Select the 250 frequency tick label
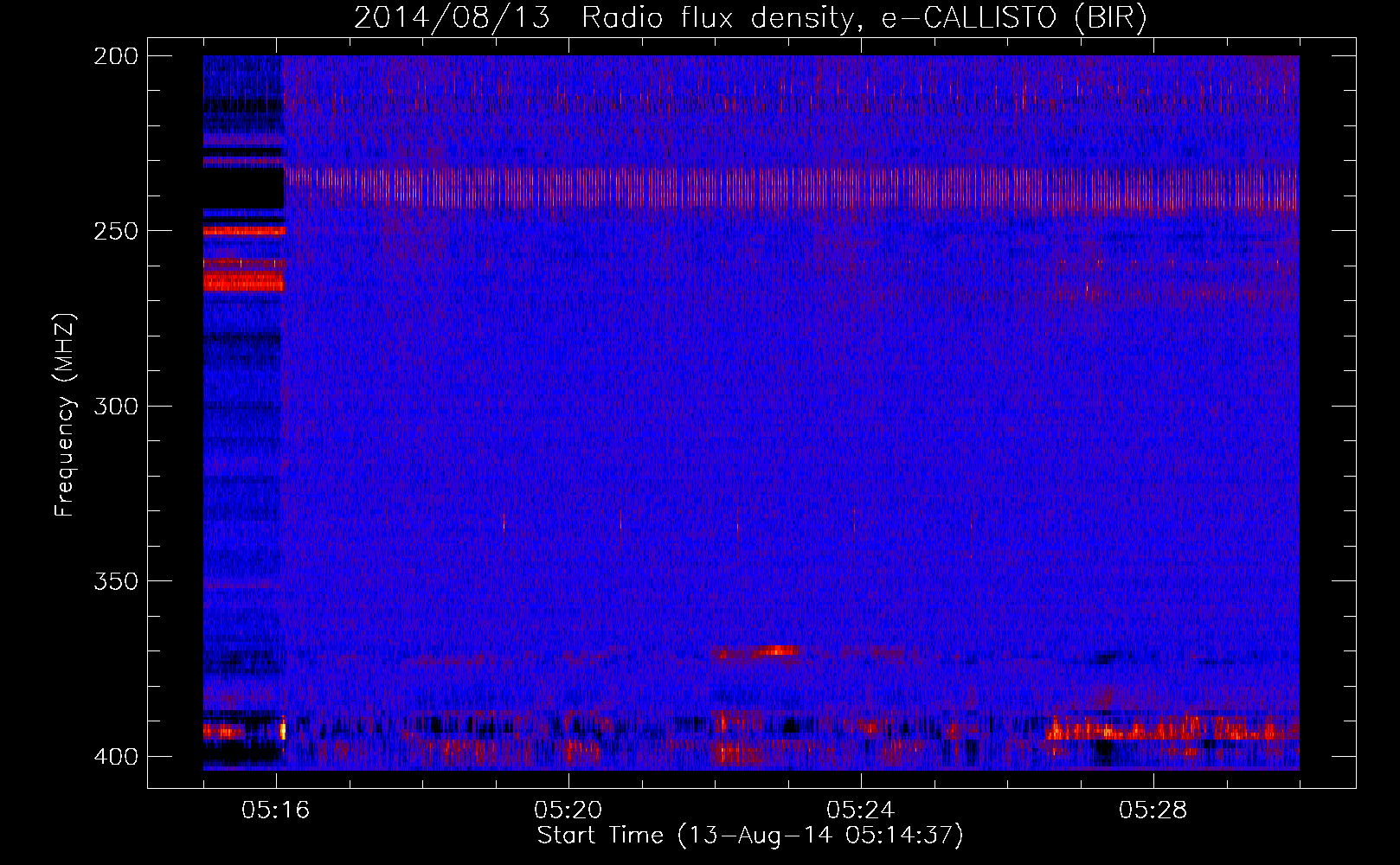Image resolution: width=1400 pixels, height=865 pixels. click(116, 231)
